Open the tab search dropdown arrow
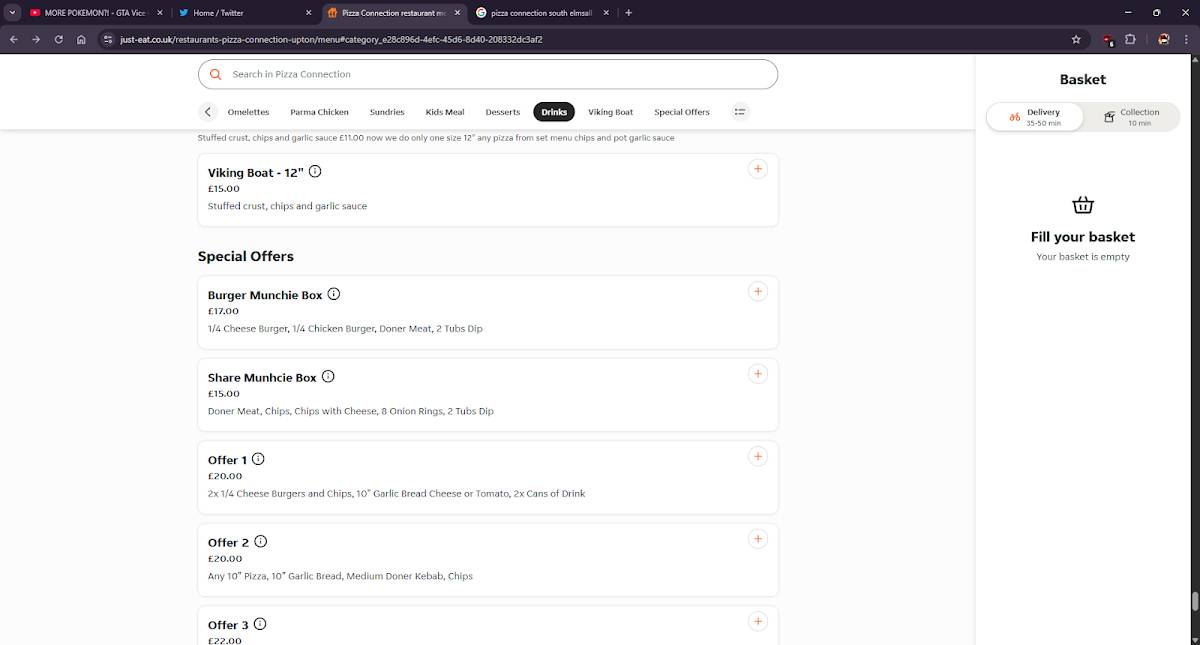1200x645 pixels. pos(13,13)
